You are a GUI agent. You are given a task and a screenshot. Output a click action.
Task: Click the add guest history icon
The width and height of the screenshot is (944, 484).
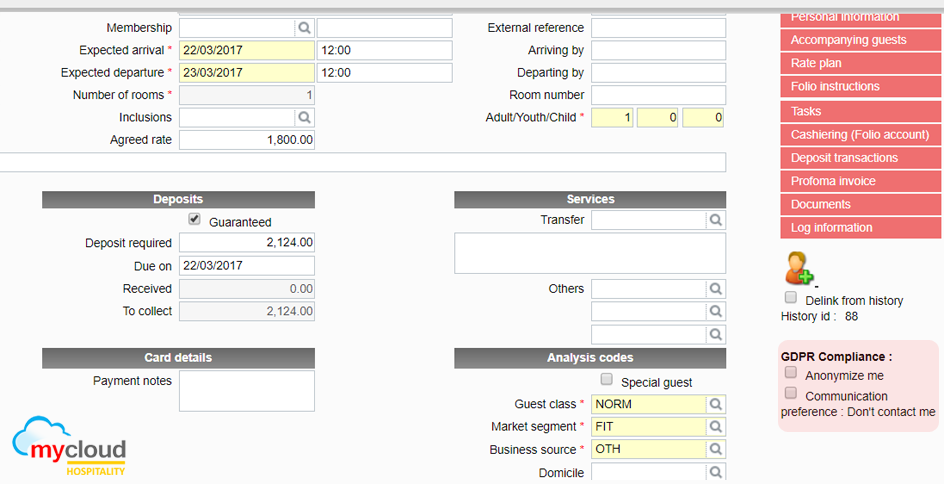[x=799, y=268]
